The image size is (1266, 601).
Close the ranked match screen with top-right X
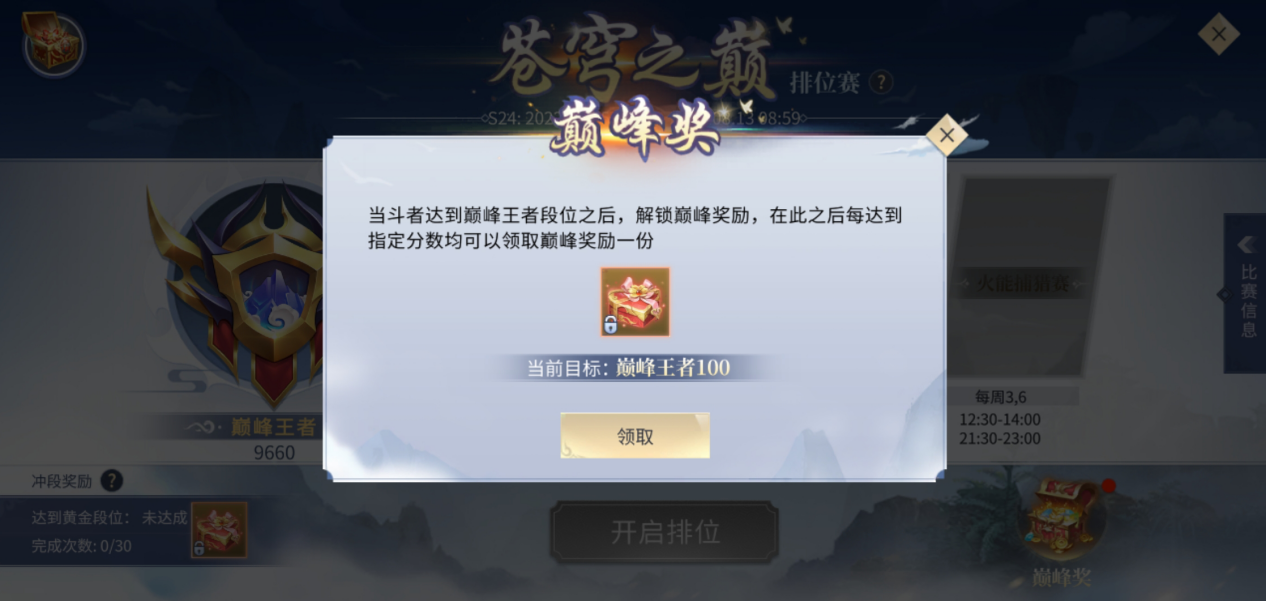point(1219,35)
